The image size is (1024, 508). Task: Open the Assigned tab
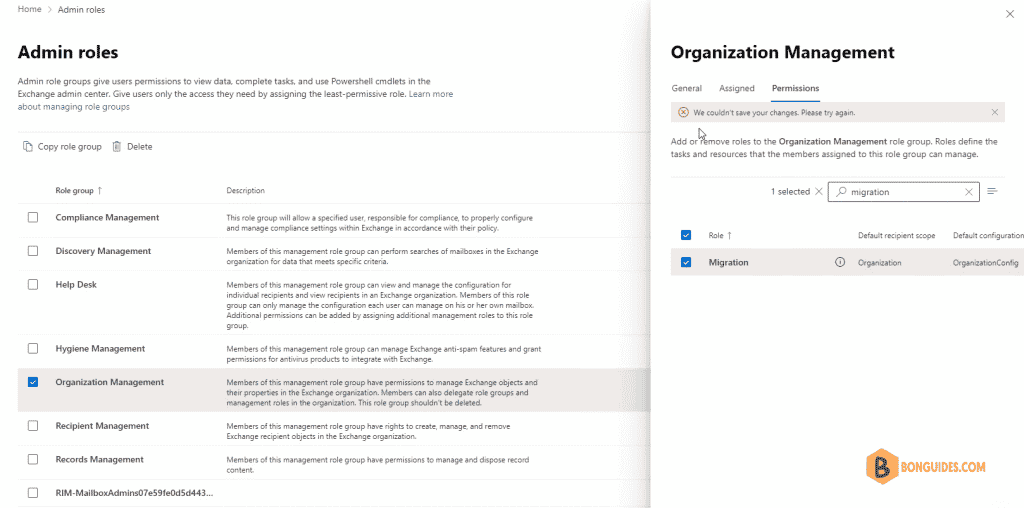click(737, 88)
